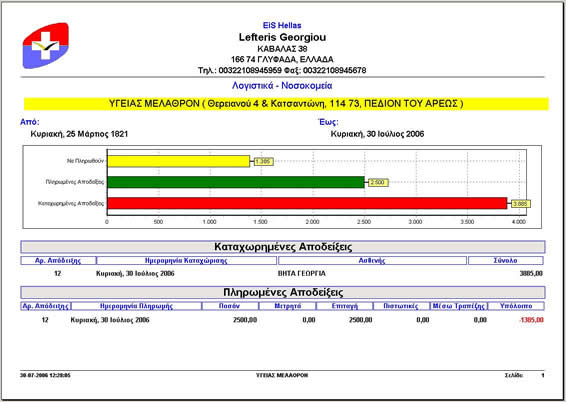Click the address line 'ΚΑΒΑΛΑΣ 38'
The height and width of the screenshot is (402, 566).
point(282,48)
